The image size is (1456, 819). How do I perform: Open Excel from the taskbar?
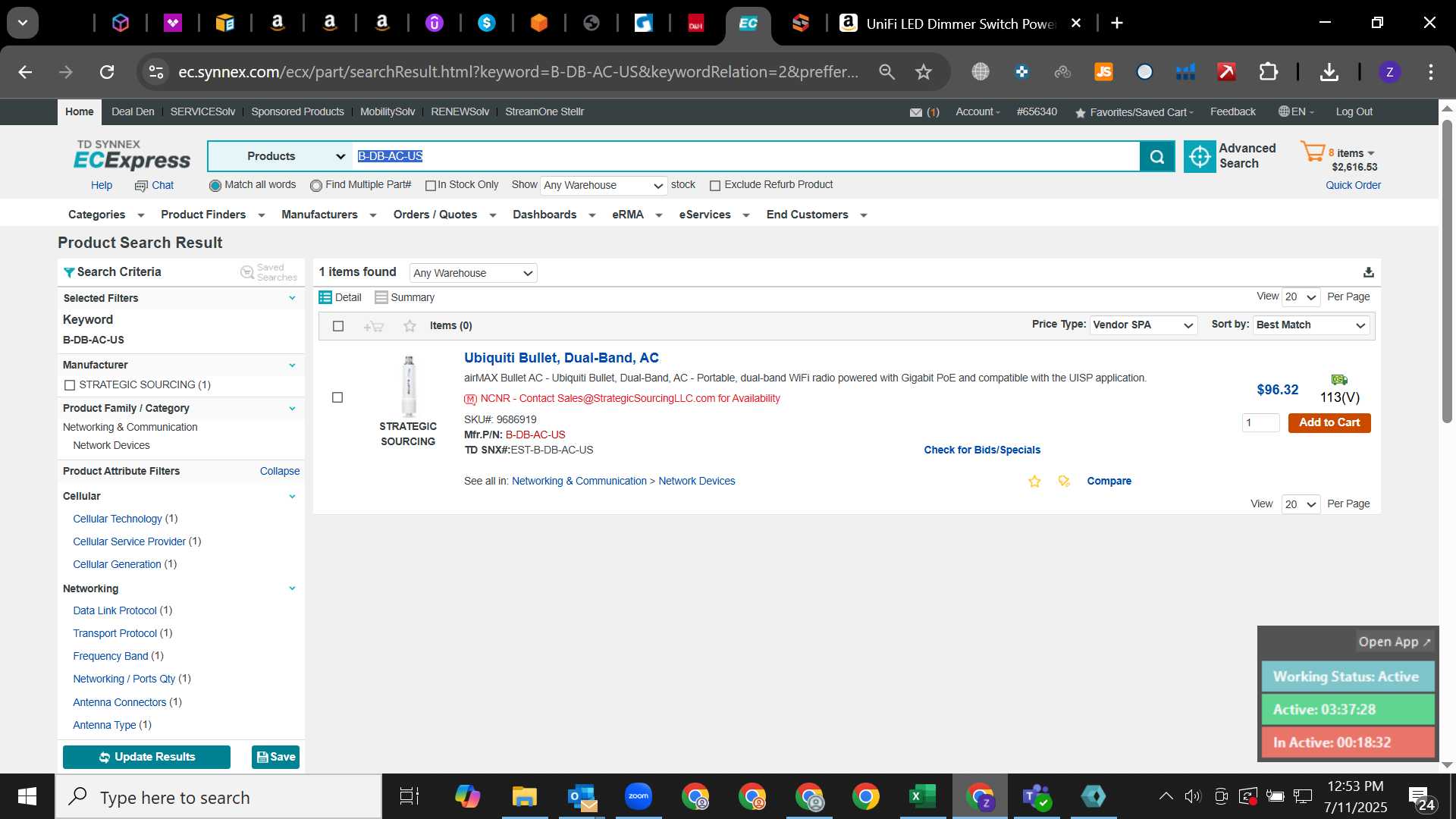point(922,796)
